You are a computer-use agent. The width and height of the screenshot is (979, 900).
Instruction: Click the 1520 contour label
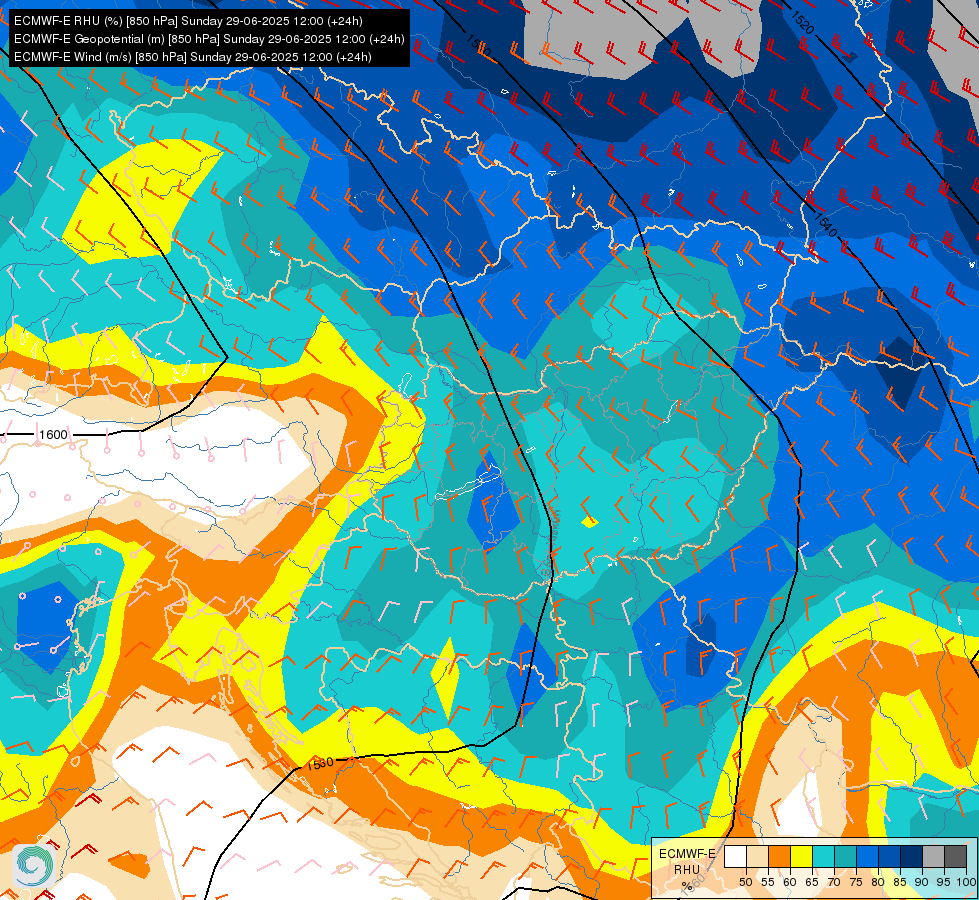[x=803, y=22]
